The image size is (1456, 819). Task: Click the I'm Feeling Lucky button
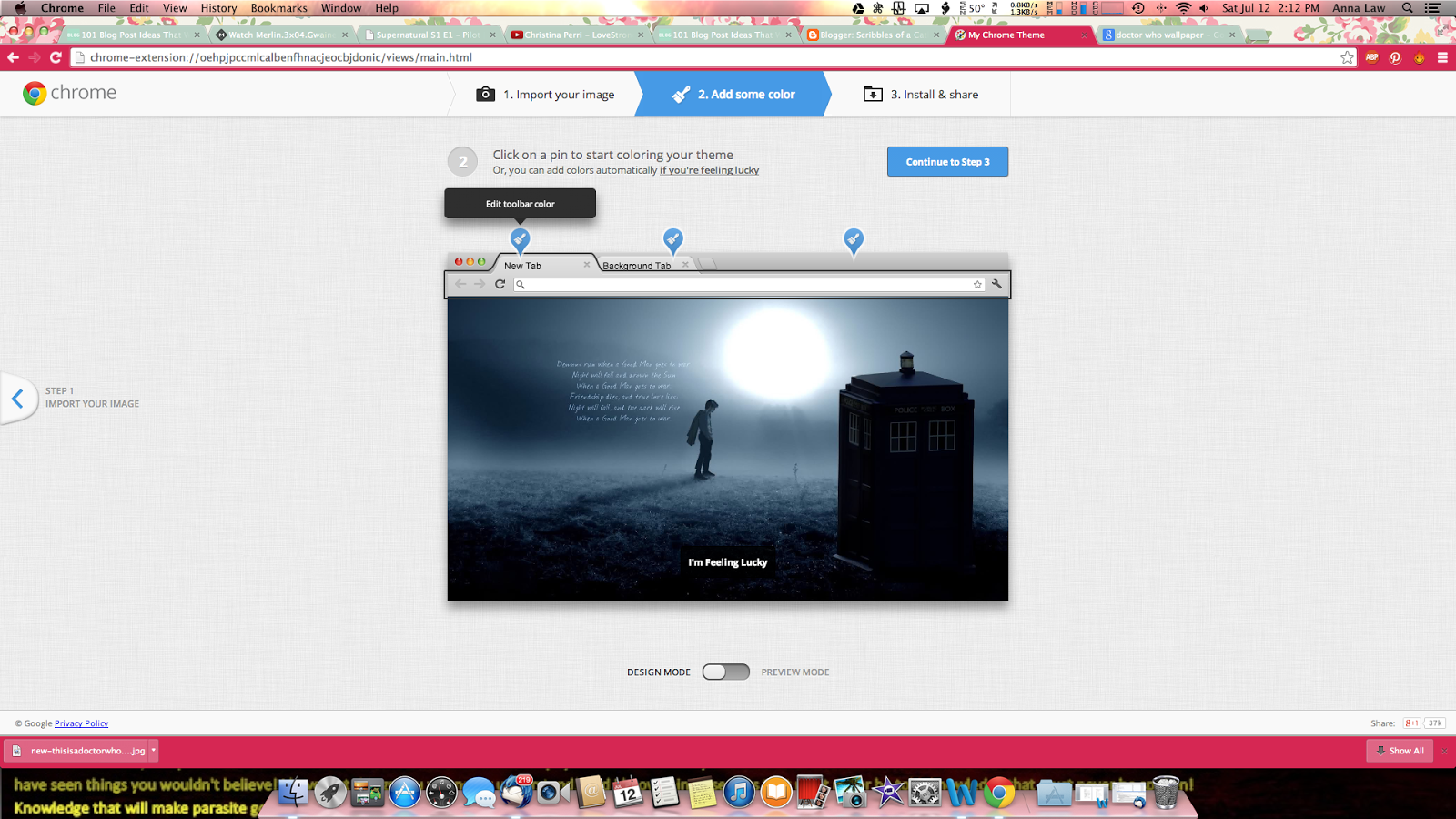pos(728,562)
